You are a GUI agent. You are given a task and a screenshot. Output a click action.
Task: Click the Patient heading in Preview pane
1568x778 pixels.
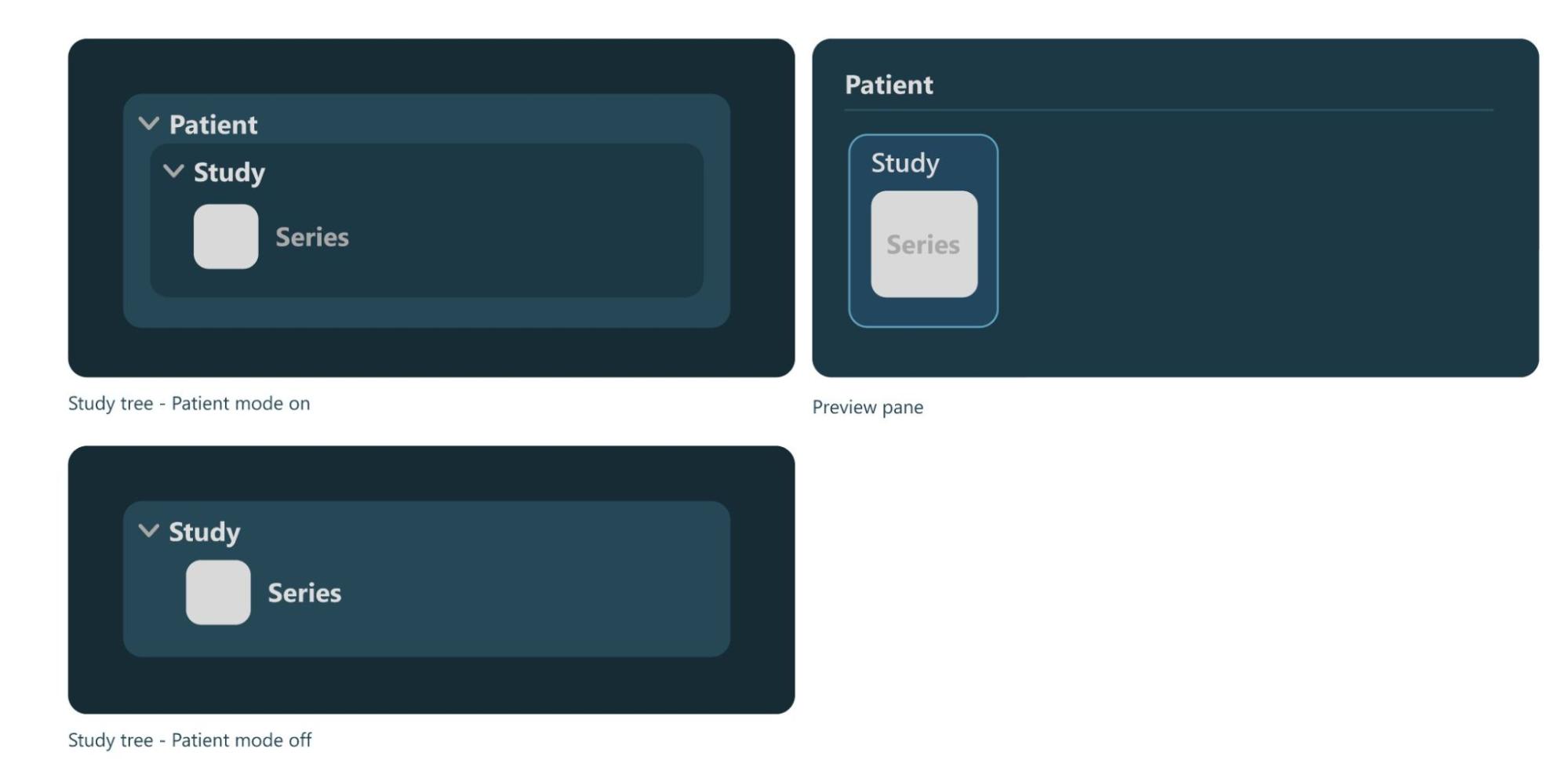tap(889, 85)
